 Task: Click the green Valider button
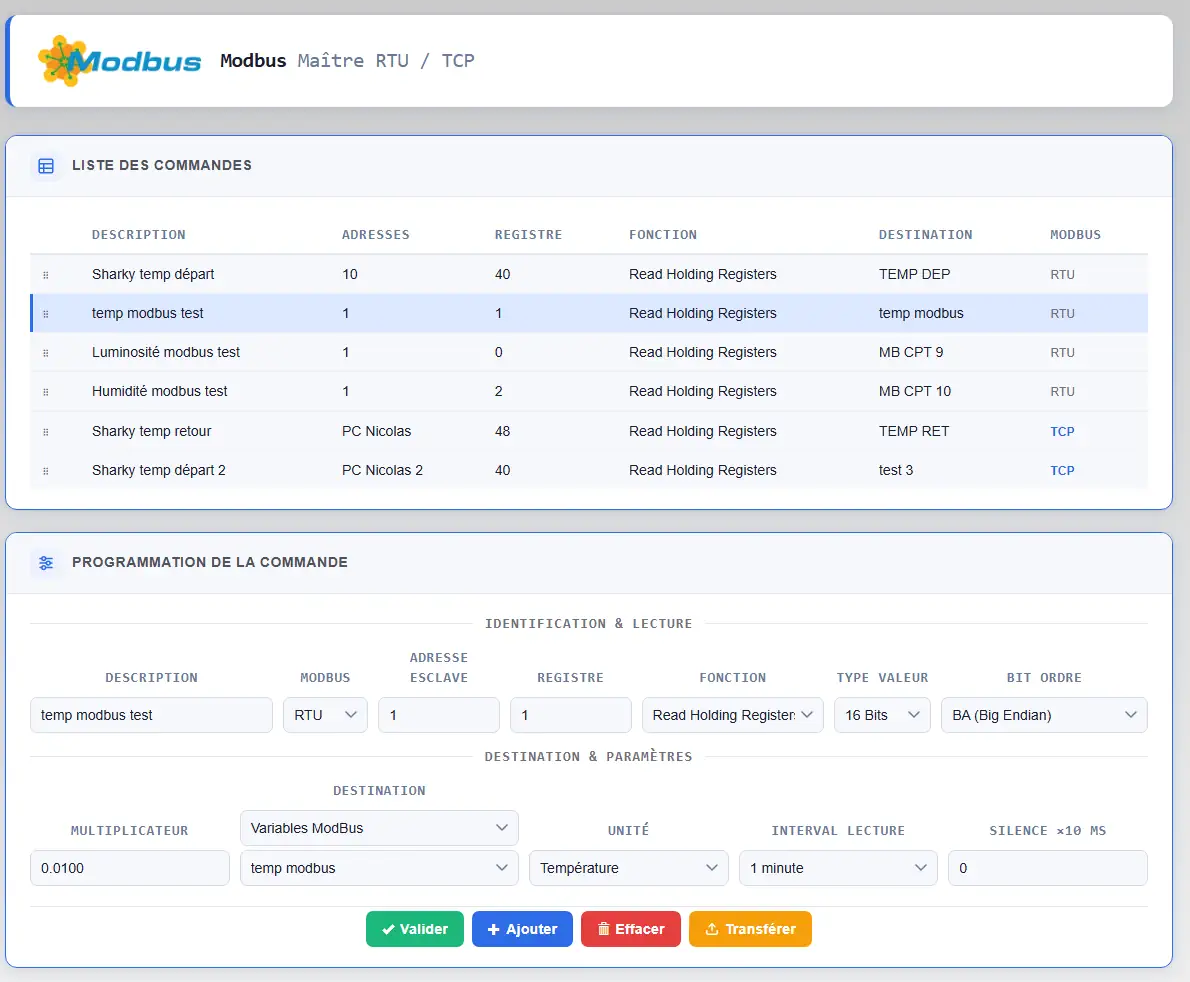coord(414,929)
